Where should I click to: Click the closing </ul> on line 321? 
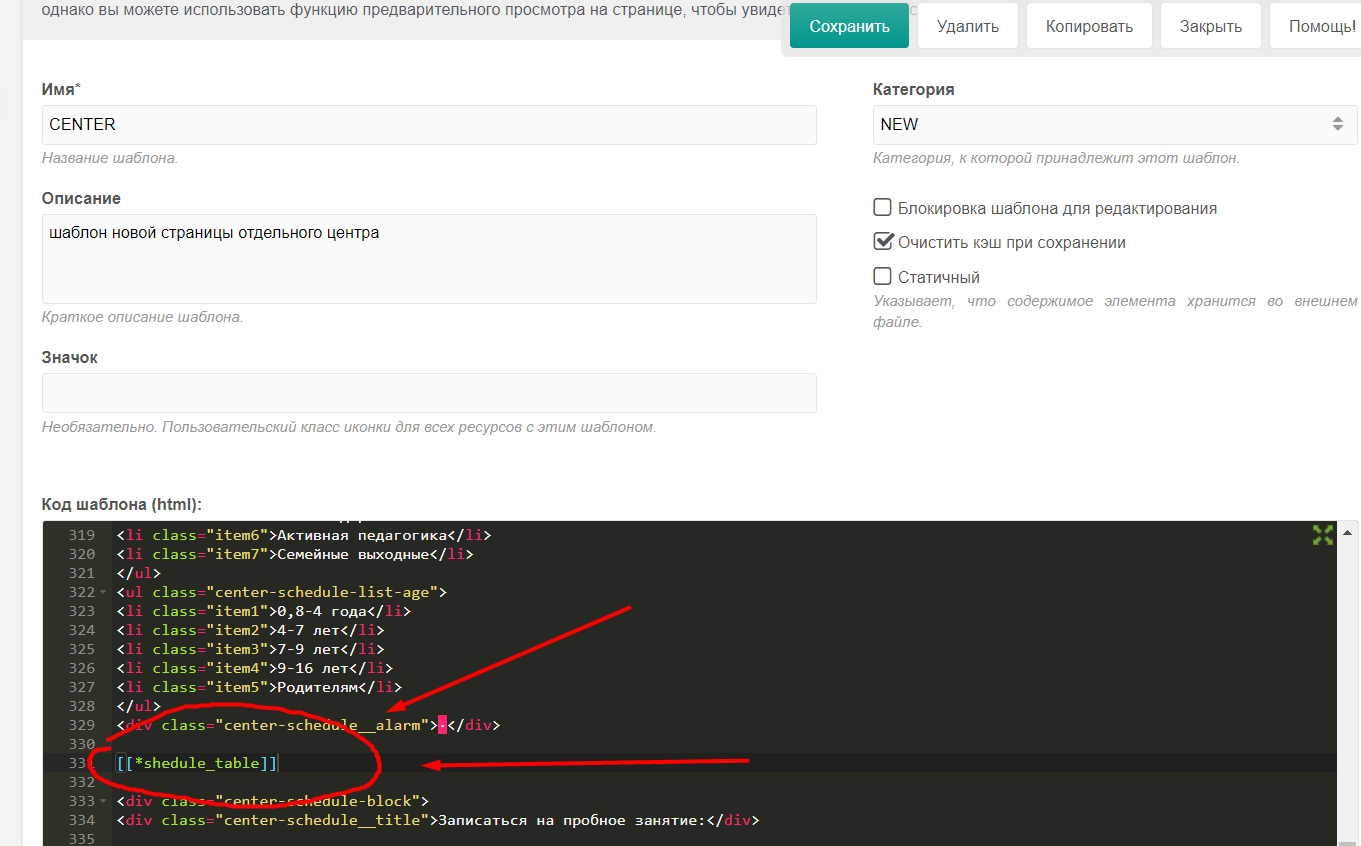[x=138, y=573]
